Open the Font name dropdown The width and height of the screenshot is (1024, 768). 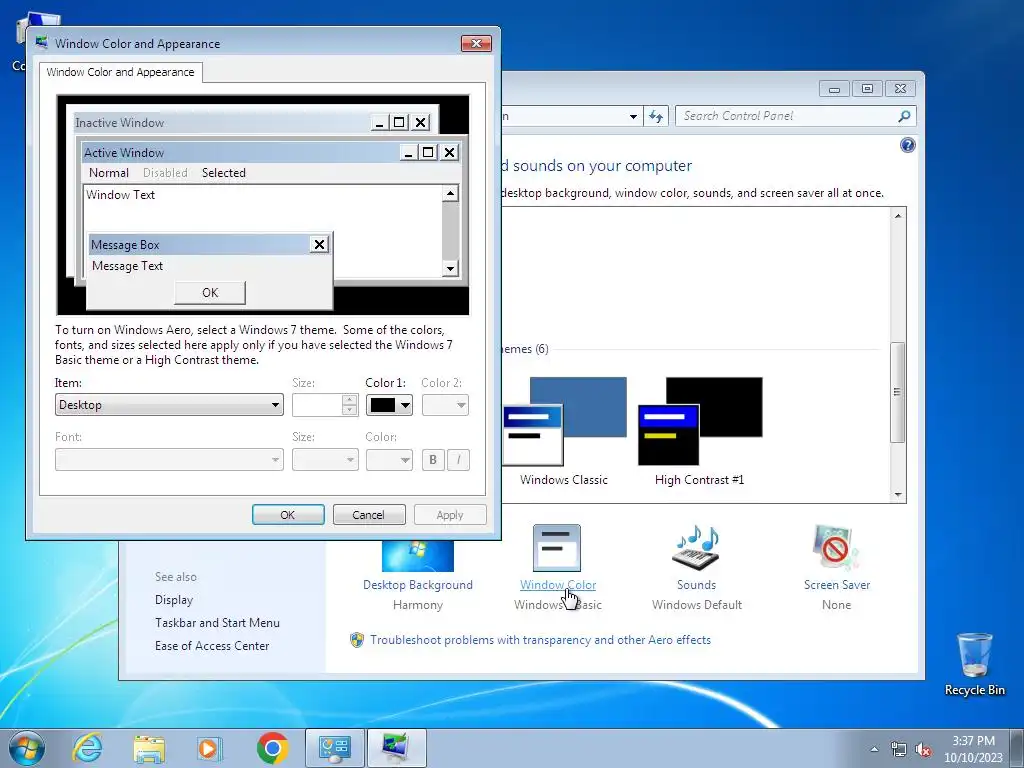pyautogui.click(x=169, y=460)
